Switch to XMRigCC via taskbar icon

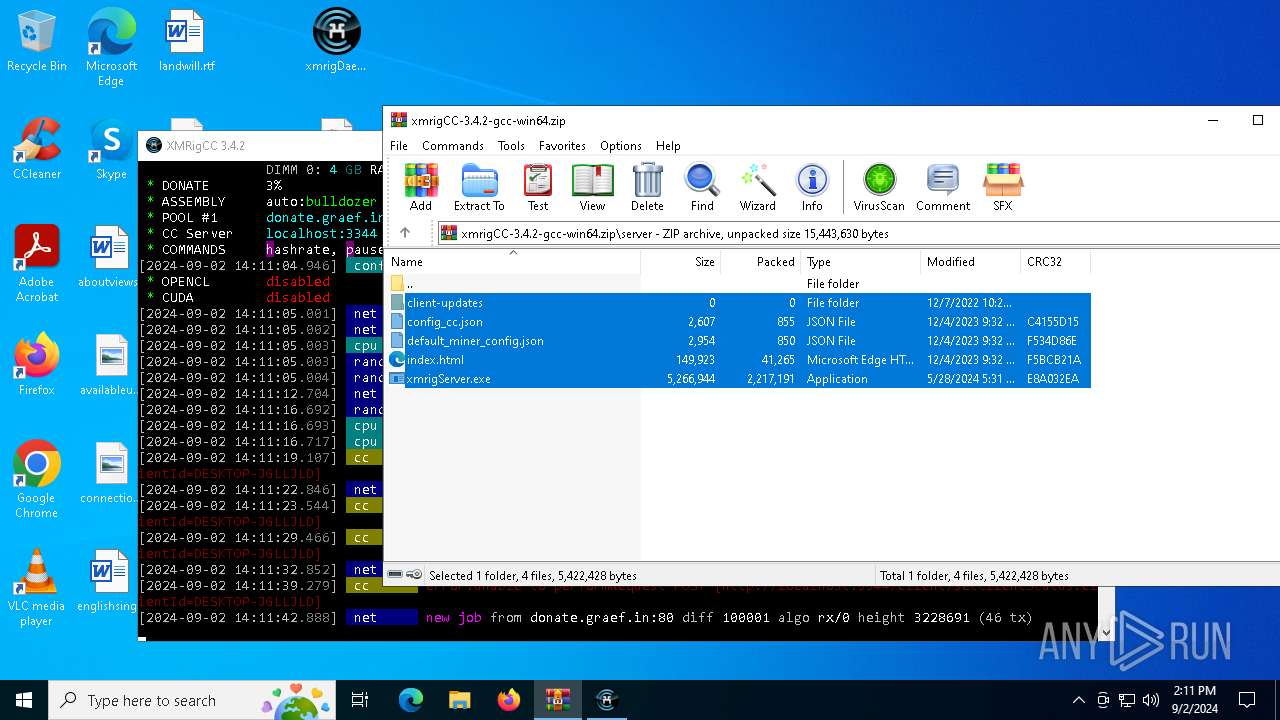click(606, 700)
